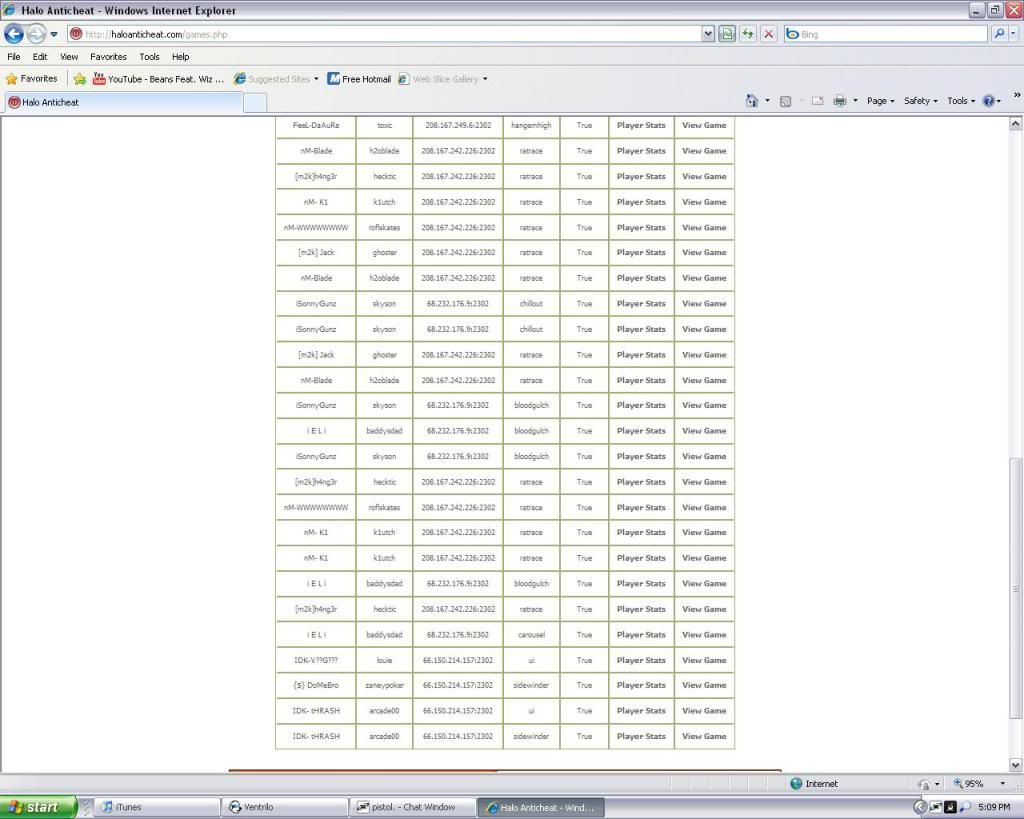This screenshot has width=1024, height=819.
Task: Click Player Stats for FeeL-DaAuRa row
Action: (x=641, y=126)
